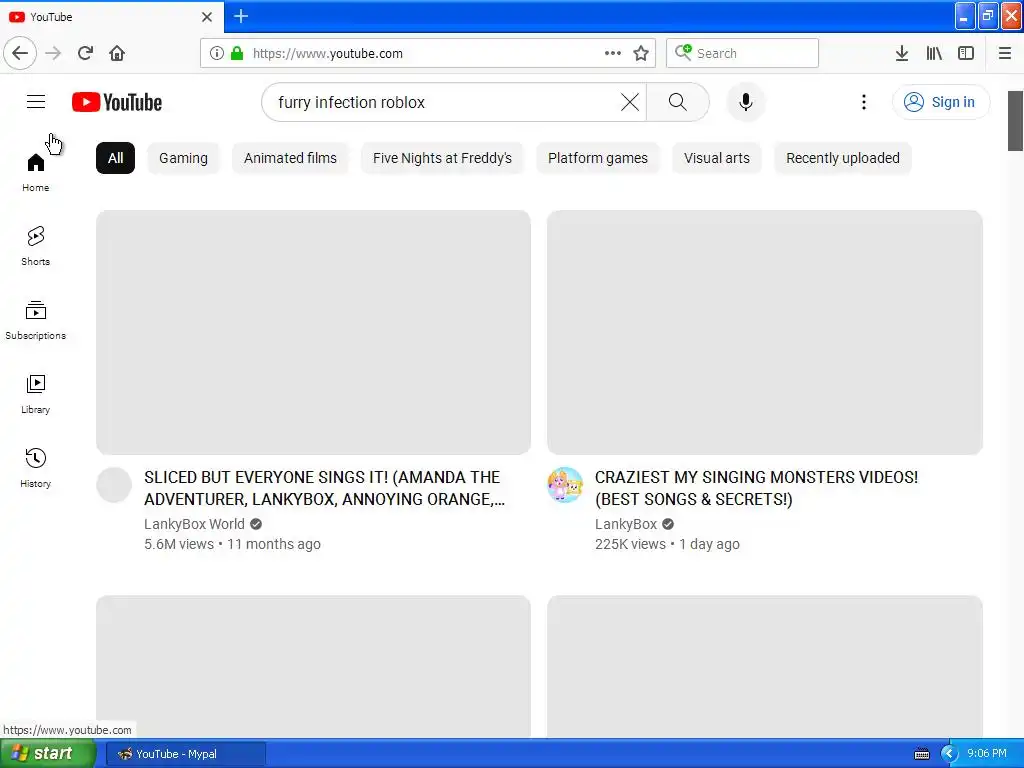Open the browser hamburger menu
This screenshot has width=1024, height=768.
1005,54
